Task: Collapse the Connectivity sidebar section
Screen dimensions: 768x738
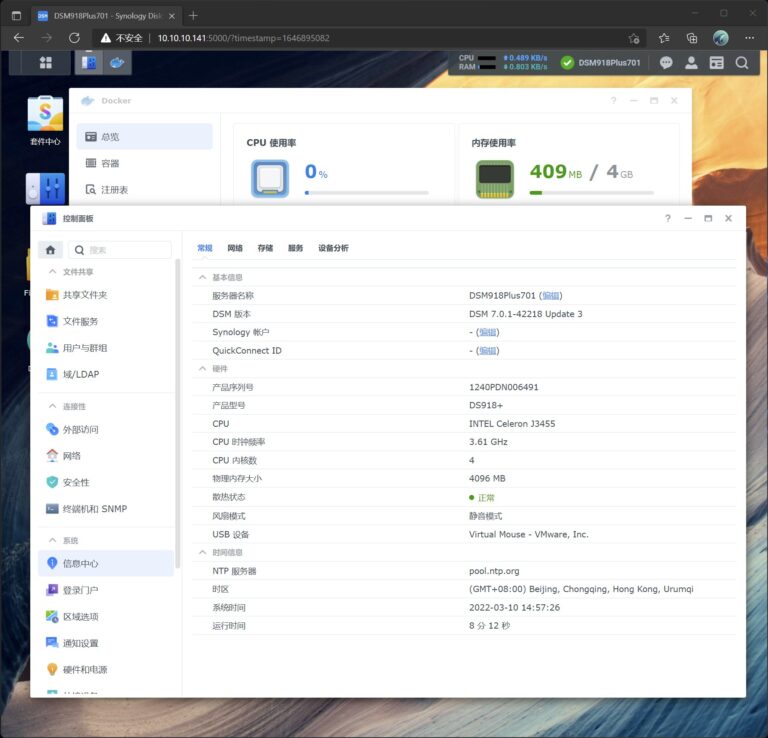Action: pos(52,406)
